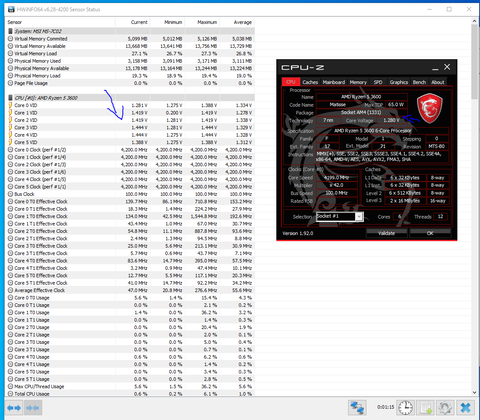Click the Bus Clock sensor icon
The width and height of the screenshot is (480, 420).
[10, 194]
